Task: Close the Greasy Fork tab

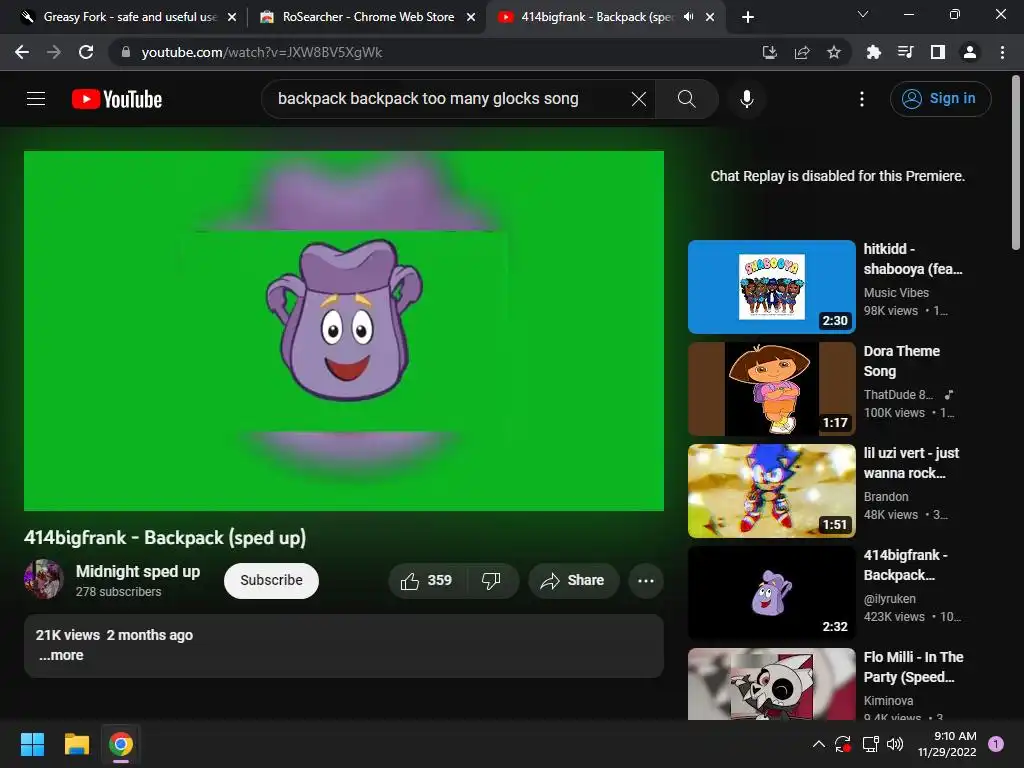Action: point(232,17)
